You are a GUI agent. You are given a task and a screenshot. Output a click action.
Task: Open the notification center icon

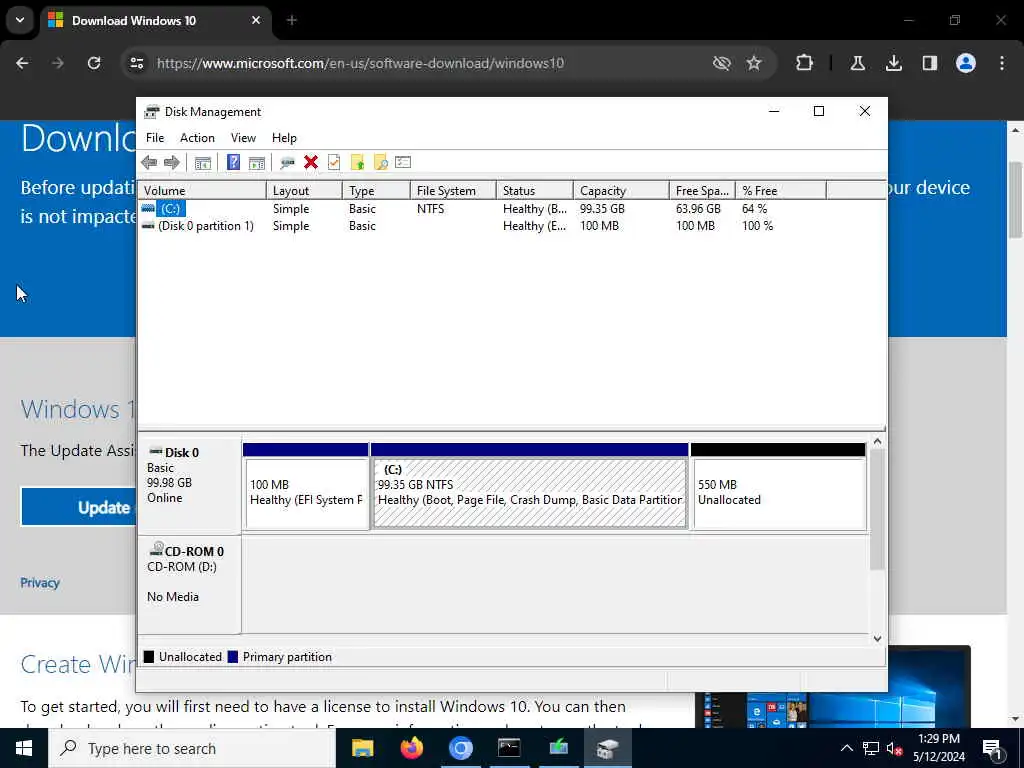pyautogui.click(x=993, y=749)
